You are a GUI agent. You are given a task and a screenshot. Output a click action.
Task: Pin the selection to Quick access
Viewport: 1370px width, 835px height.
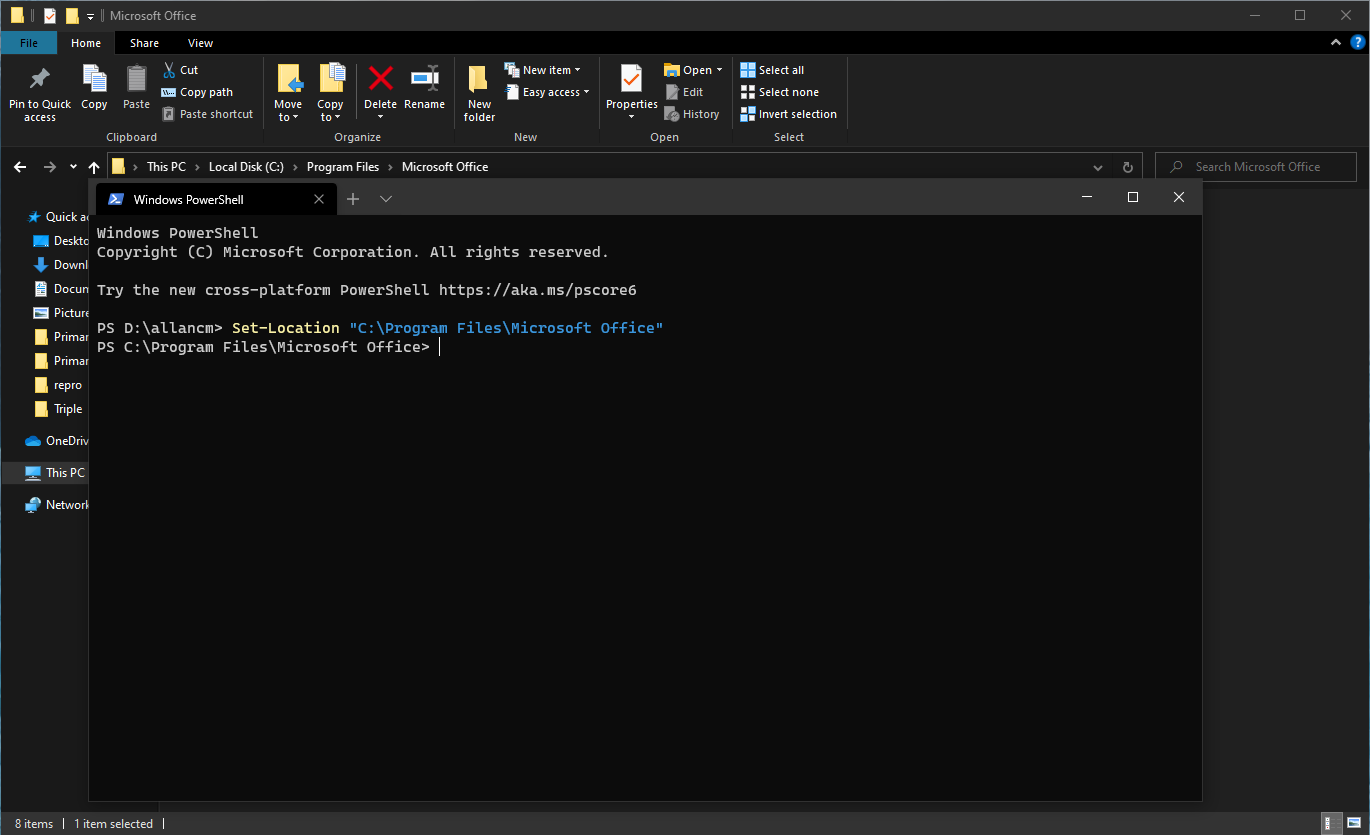(39, 93)
